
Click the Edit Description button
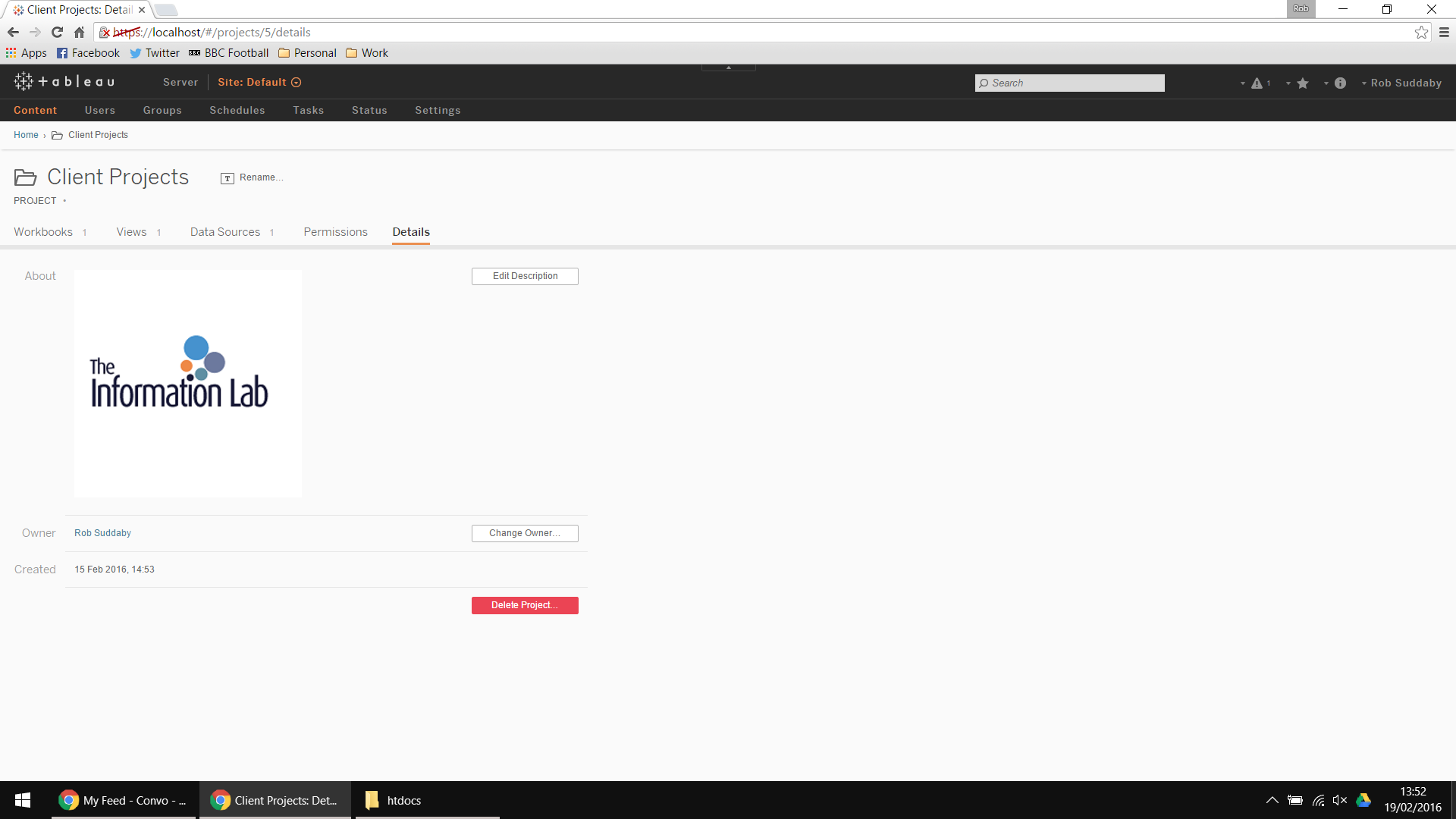point(525,276)
